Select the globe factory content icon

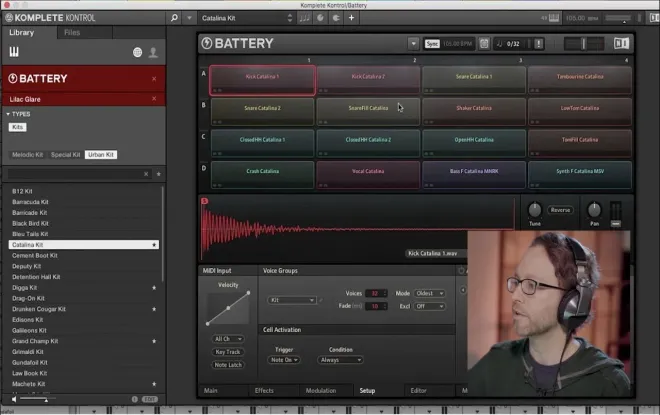tap(137, 52)
